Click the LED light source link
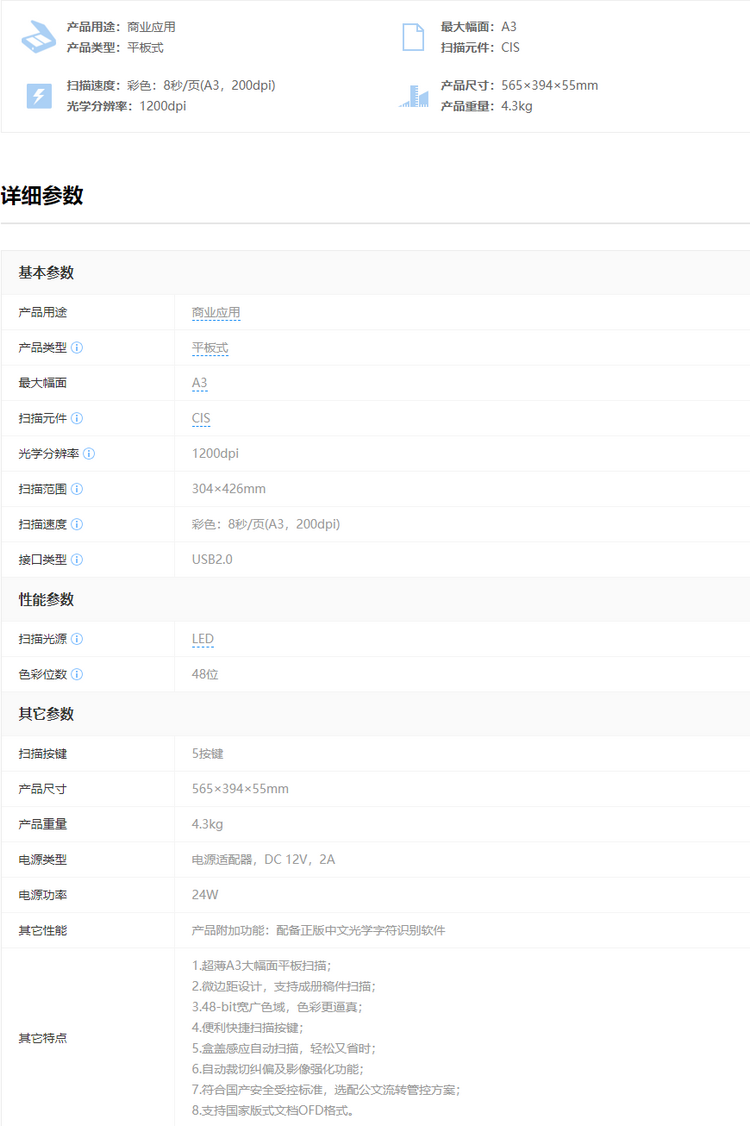 point(203,639)
